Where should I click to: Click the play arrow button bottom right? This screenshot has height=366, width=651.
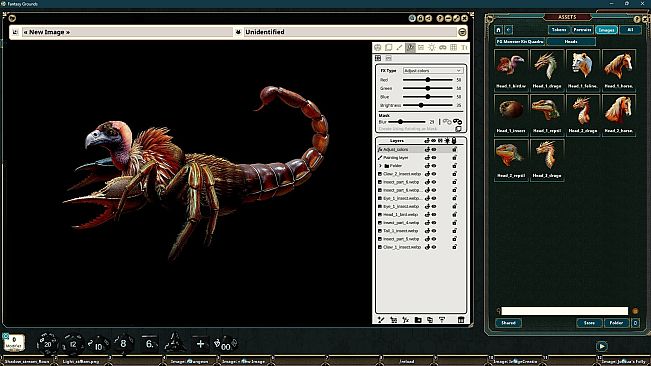point(602,346)
